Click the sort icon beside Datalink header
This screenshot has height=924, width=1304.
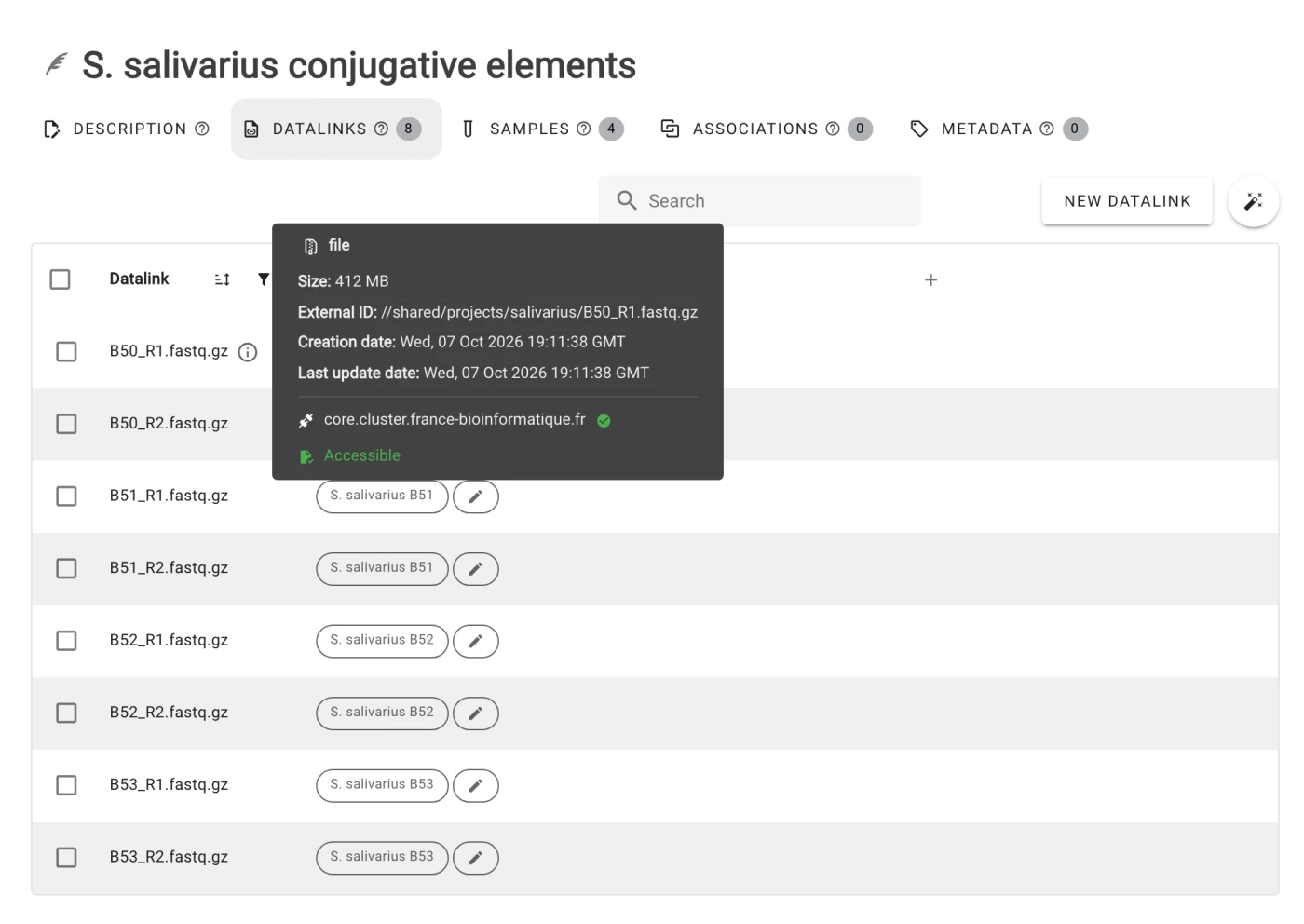point(222,279)
